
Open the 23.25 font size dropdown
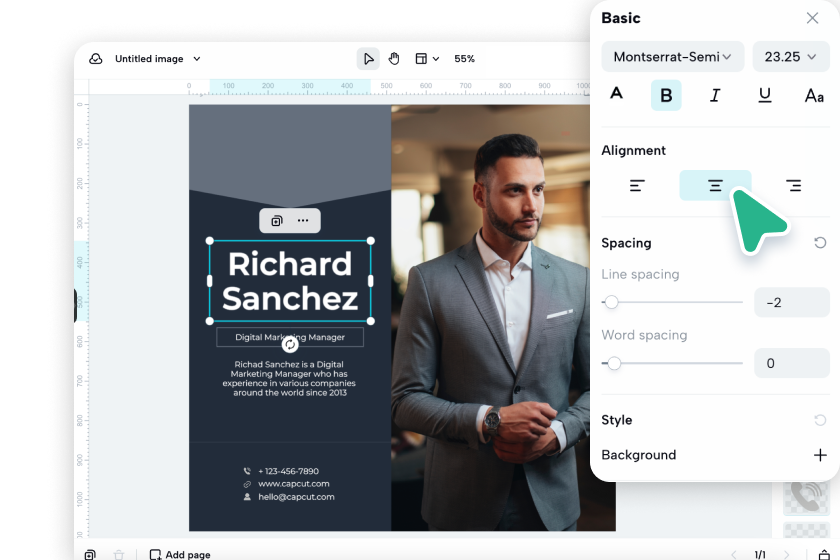click(x=791, y=57)
